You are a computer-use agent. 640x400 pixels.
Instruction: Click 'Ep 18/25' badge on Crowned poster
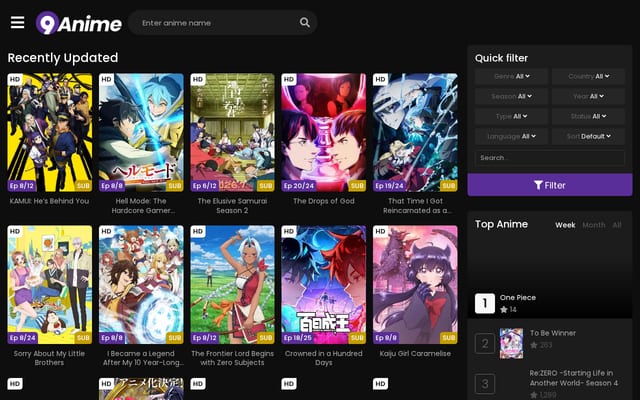(298, 338)
